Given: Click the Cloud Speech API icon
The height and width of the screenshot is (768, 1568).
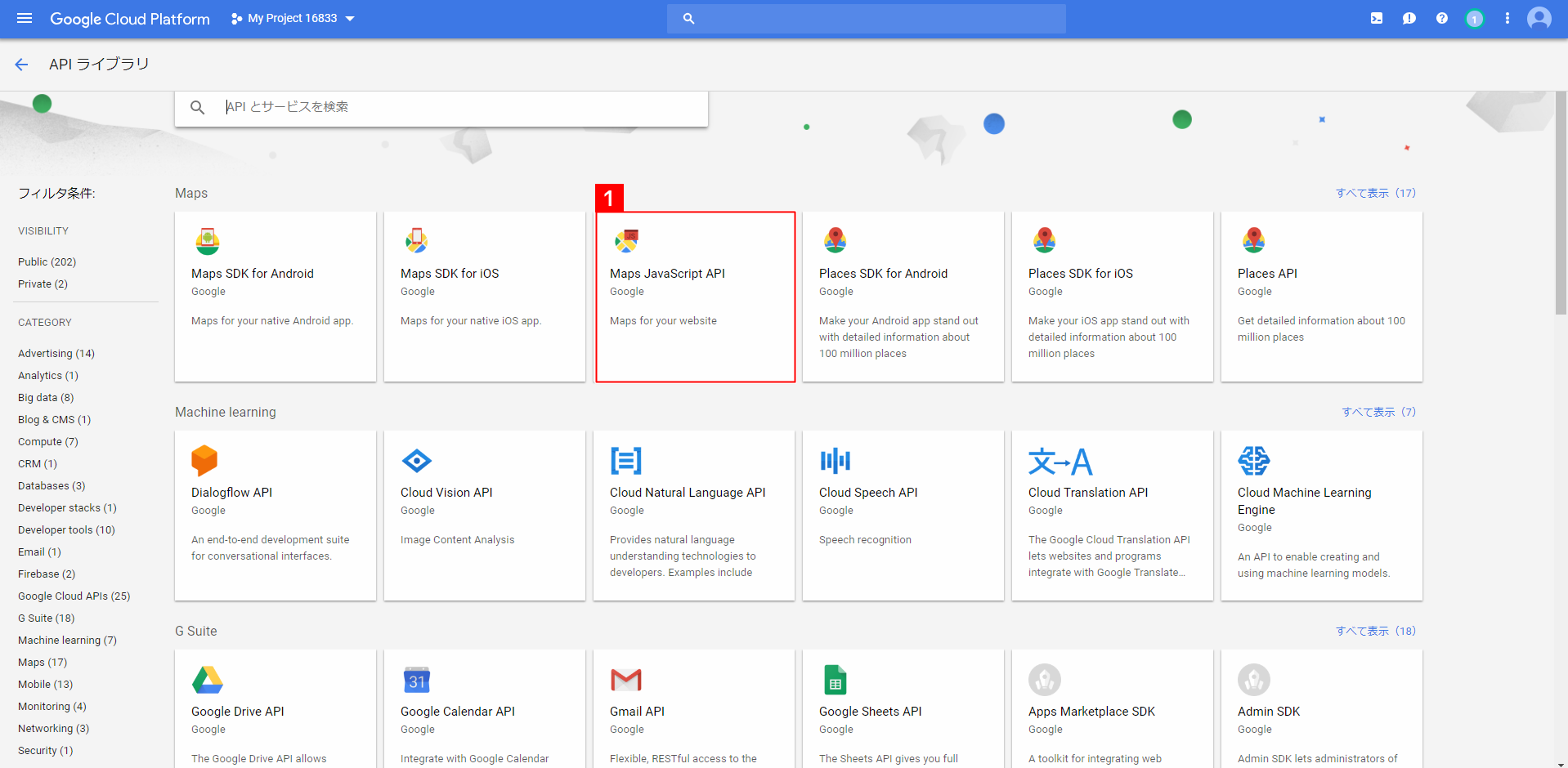Looking at the screenshot, I should click(836, 461).
